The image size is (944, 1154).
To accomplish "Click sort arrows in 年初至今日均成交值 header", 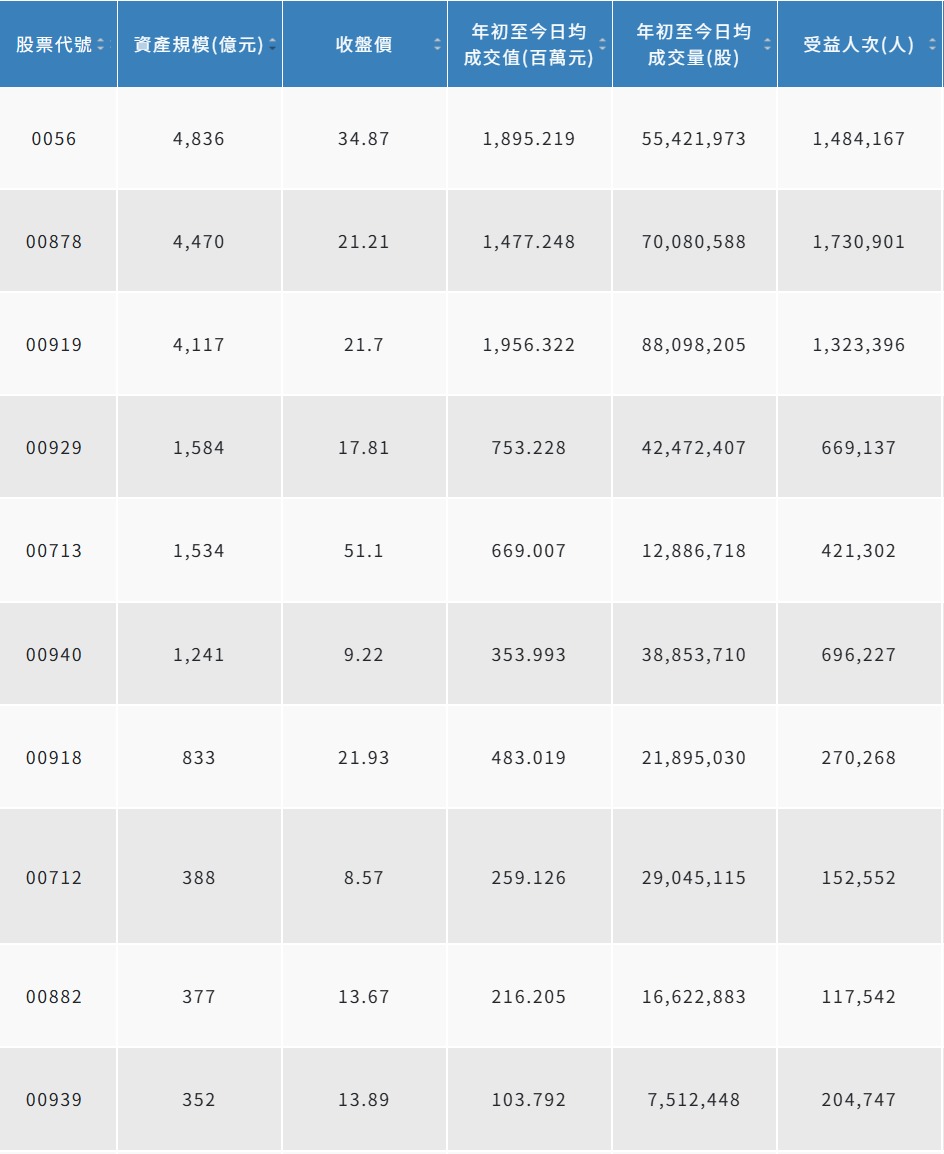I will [602, 44].
